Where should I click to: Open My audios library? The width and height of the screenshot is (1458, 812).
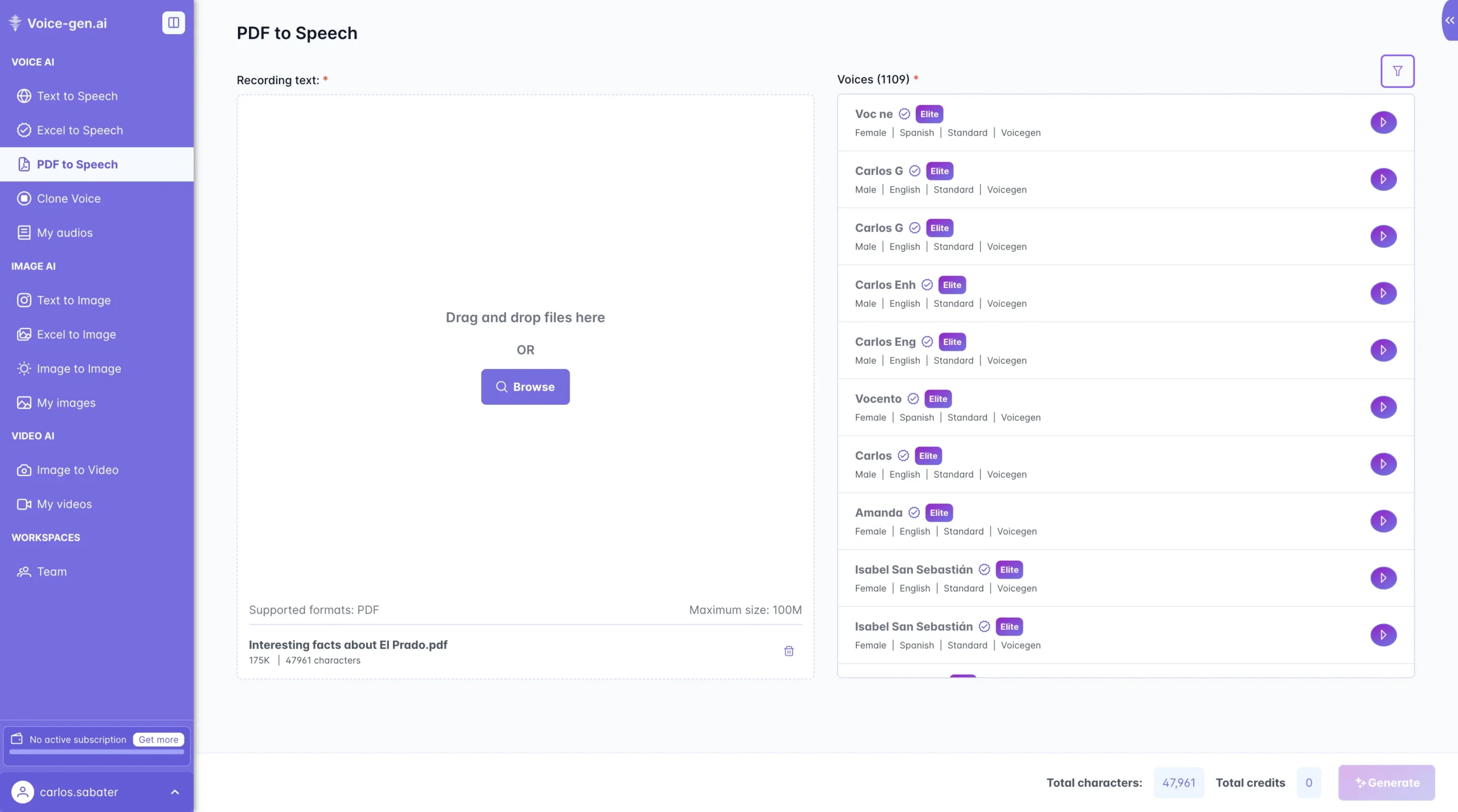(x=64, y=232)
